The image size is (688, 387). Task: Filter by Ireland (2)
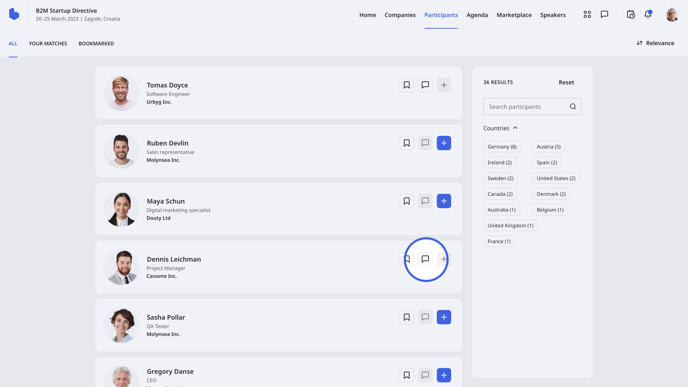(499, 162)
